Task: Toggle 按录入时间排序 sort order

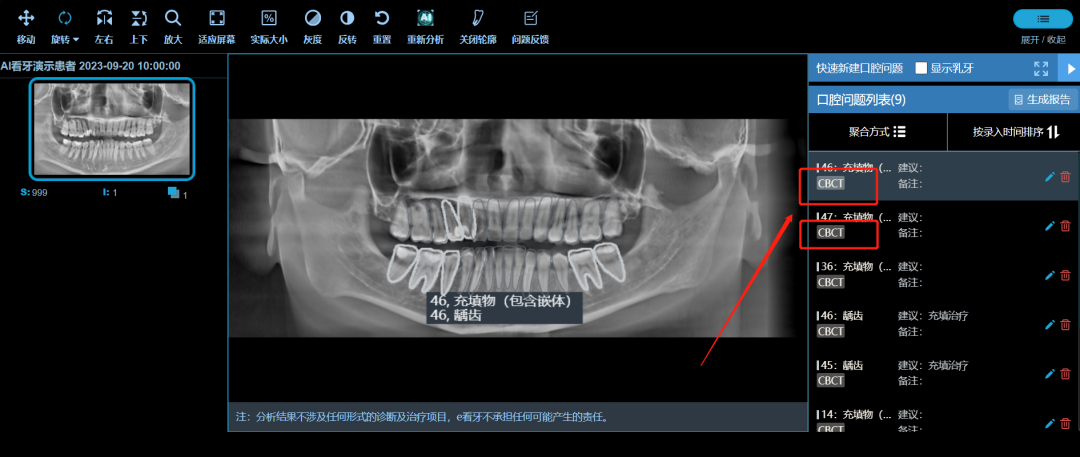Action: 1015,132
